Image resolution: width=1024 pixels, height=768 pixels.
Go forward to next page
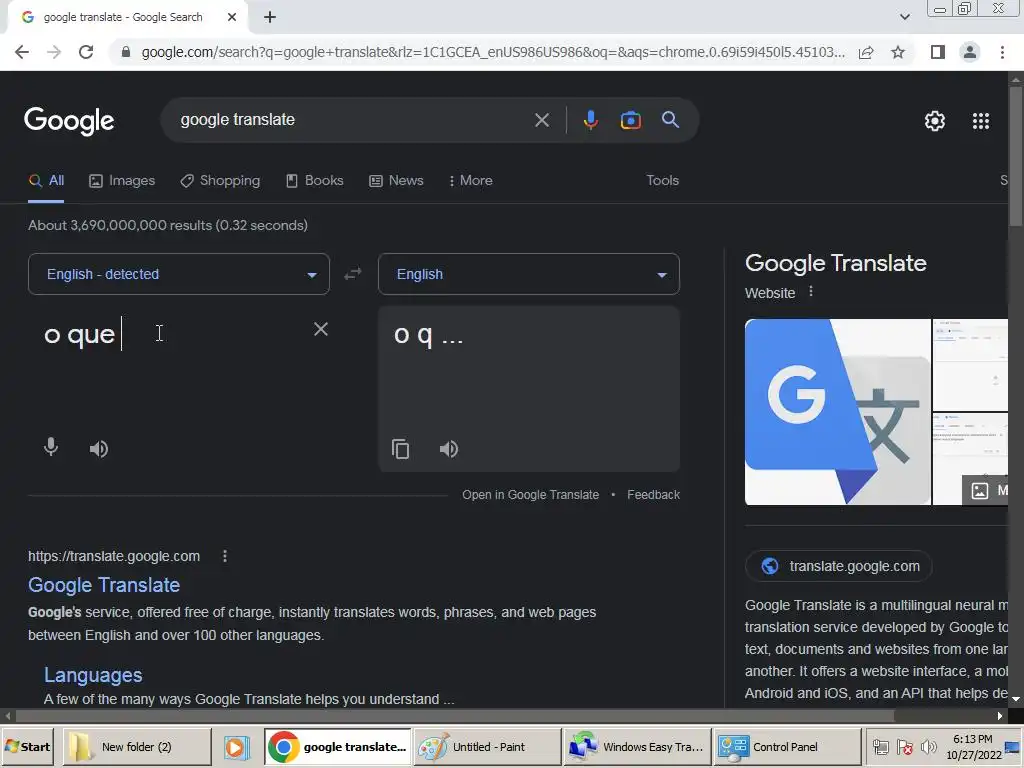[x=54, y=52]
